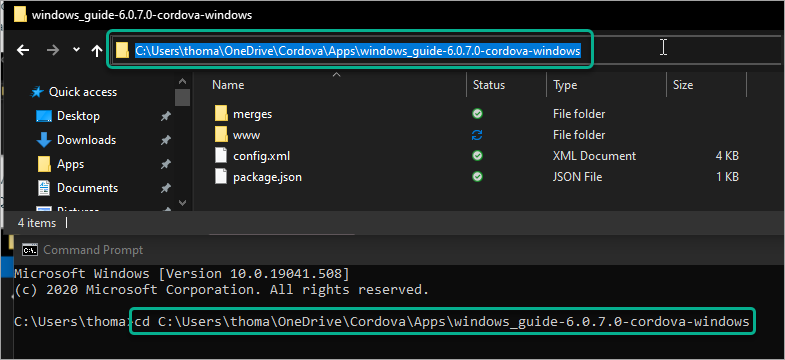
Task: Click the pin icon beside Documents
Action: pos(165,189)
